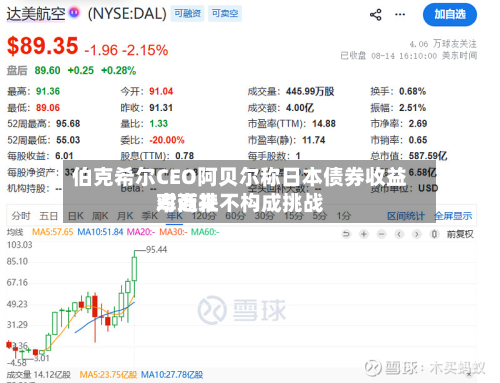Click the chart low label 3.01
Image resolution: width=500 pixels, height=383 pixels.
click(42, 358)
